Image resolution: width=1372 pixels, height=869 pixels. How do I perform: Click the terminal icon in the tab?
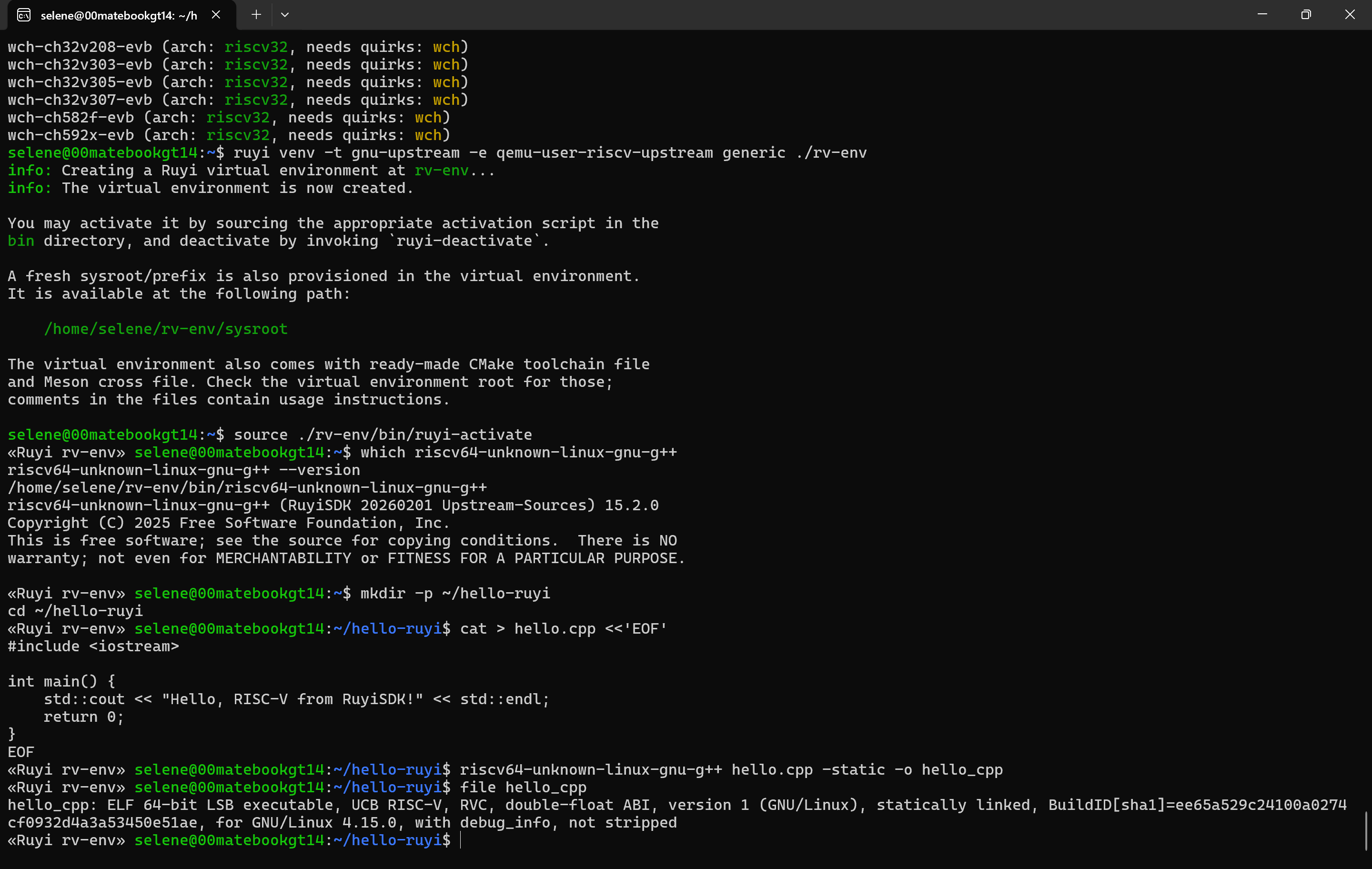tap(24, 15)
